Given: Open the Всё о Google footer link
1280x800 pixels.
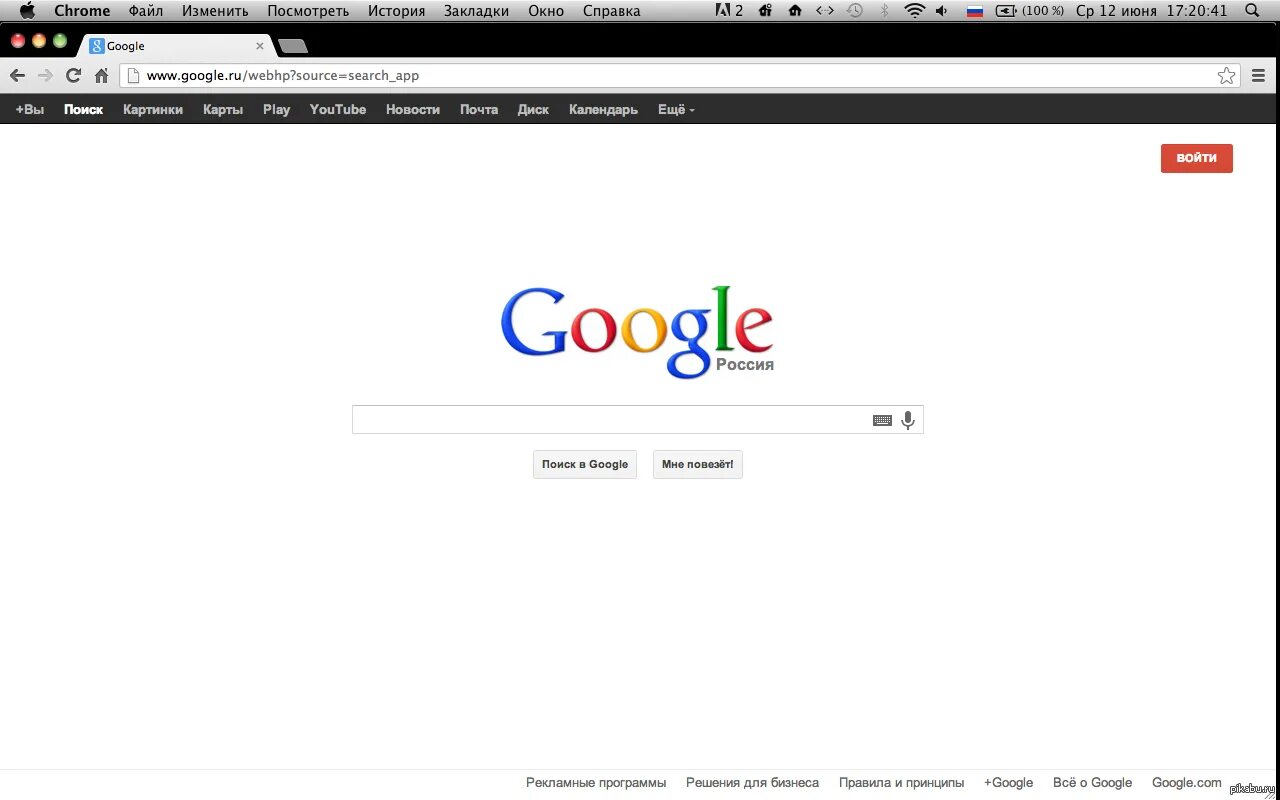Looking at the screenshot, I should coord(1092,783).
